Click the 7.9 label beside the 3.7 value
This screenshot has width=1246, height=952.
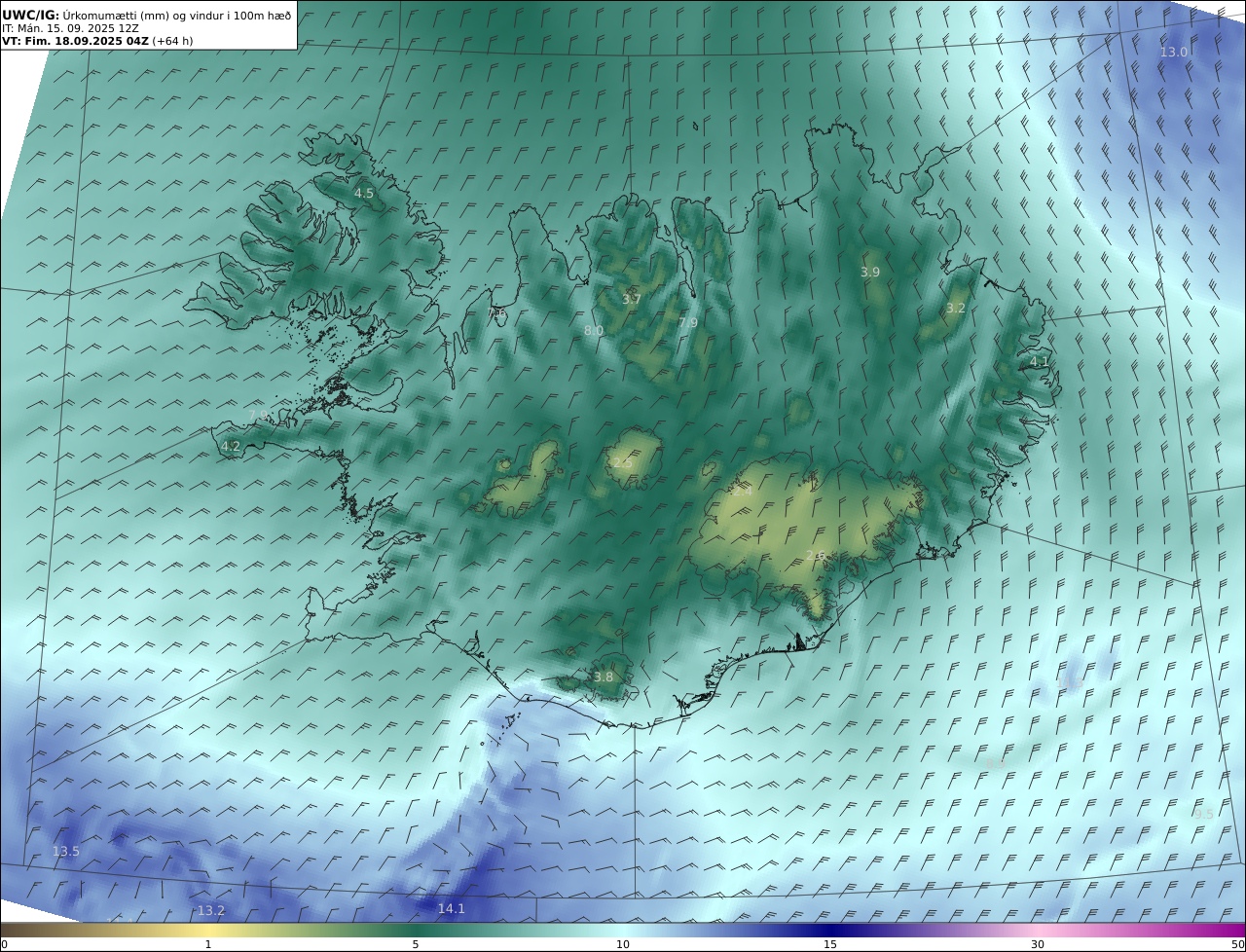click(688, 323)
